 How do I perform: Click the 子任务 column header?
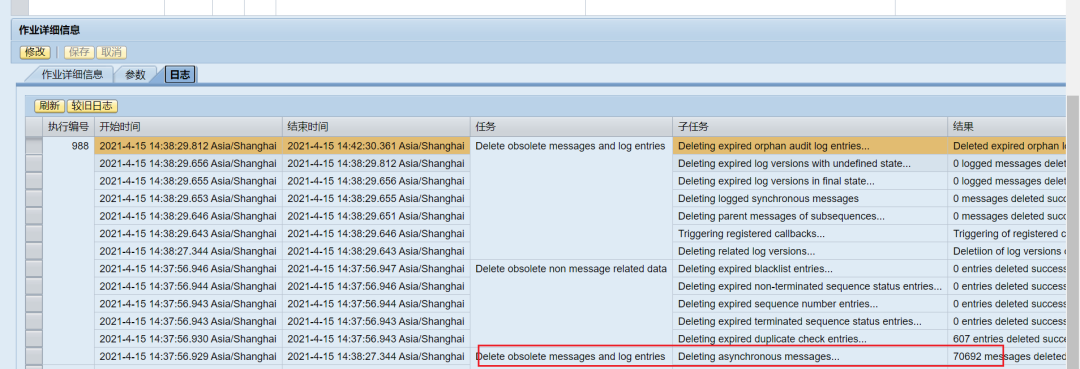pos(810,127)
